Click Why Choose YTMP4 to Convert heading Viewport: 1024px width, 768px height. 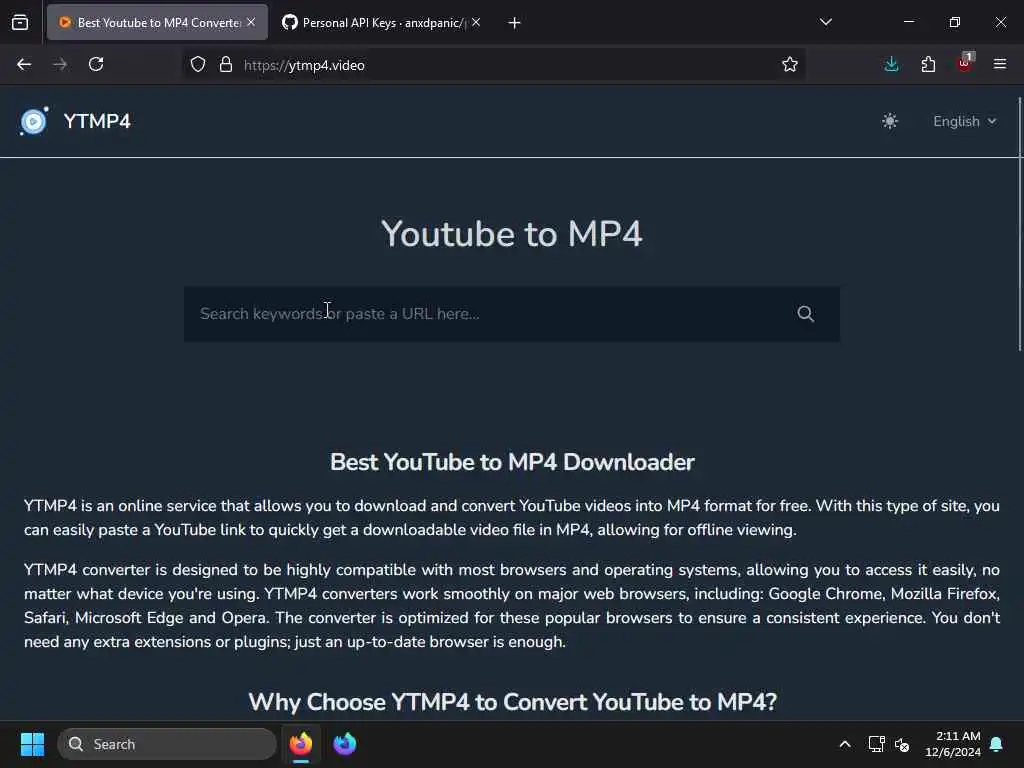(513, 702)
